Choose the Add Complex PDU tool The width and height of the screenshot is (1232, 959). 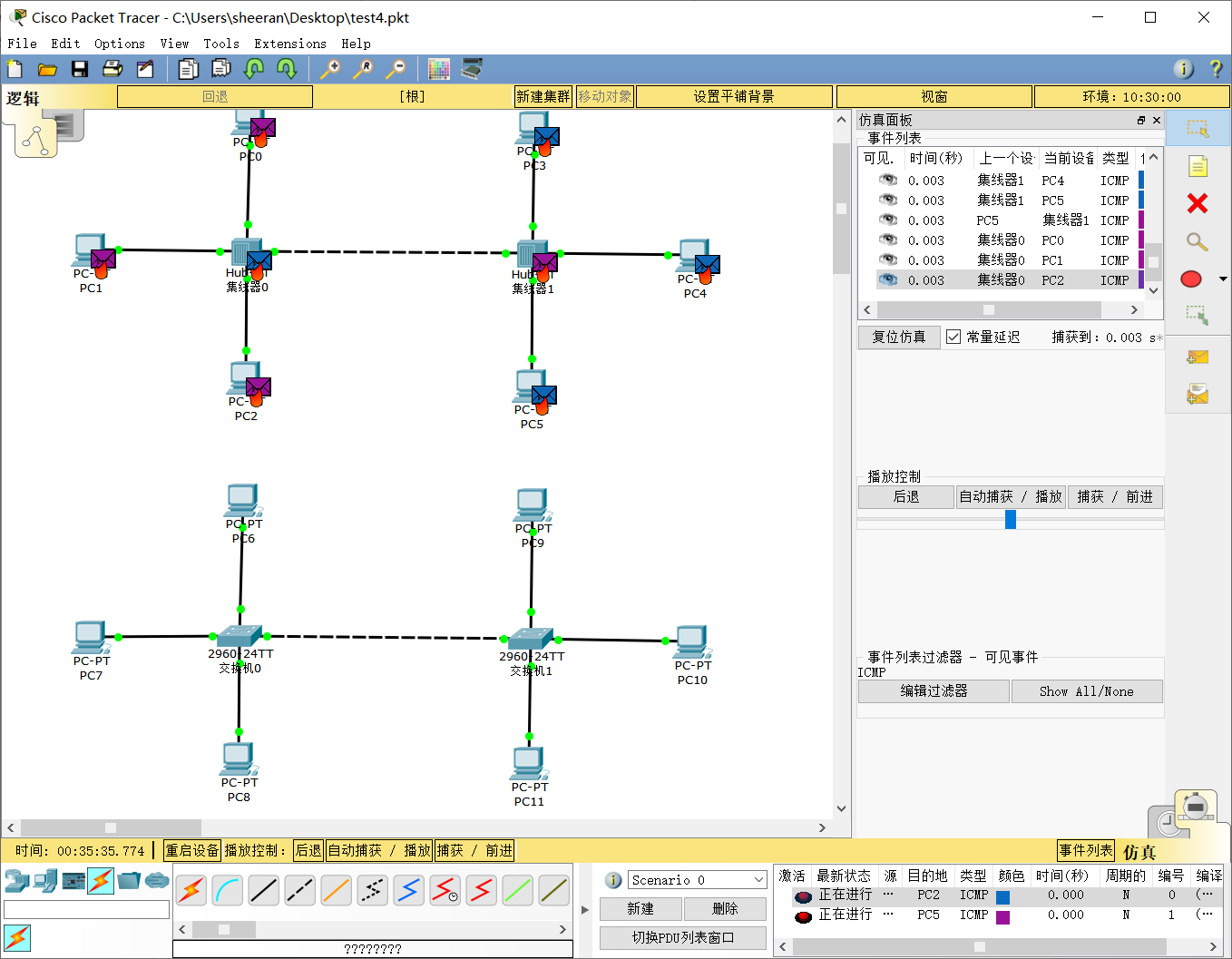click(1198, 394)
